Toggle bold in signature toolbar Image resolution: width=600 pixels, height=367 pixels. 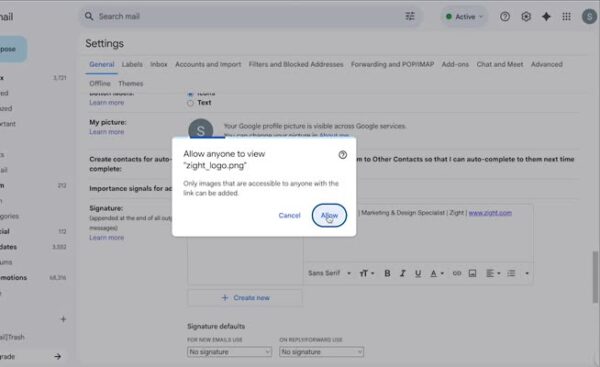pos(387,273)
